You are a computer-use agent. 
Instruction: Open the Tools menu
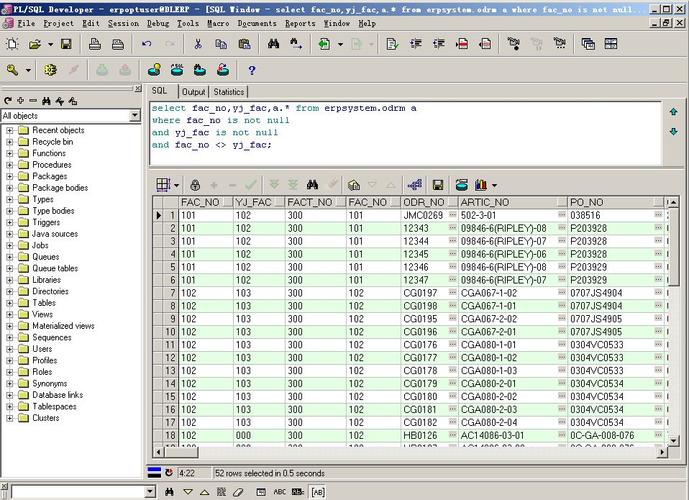pyautogui.click(x=188, y=23)
